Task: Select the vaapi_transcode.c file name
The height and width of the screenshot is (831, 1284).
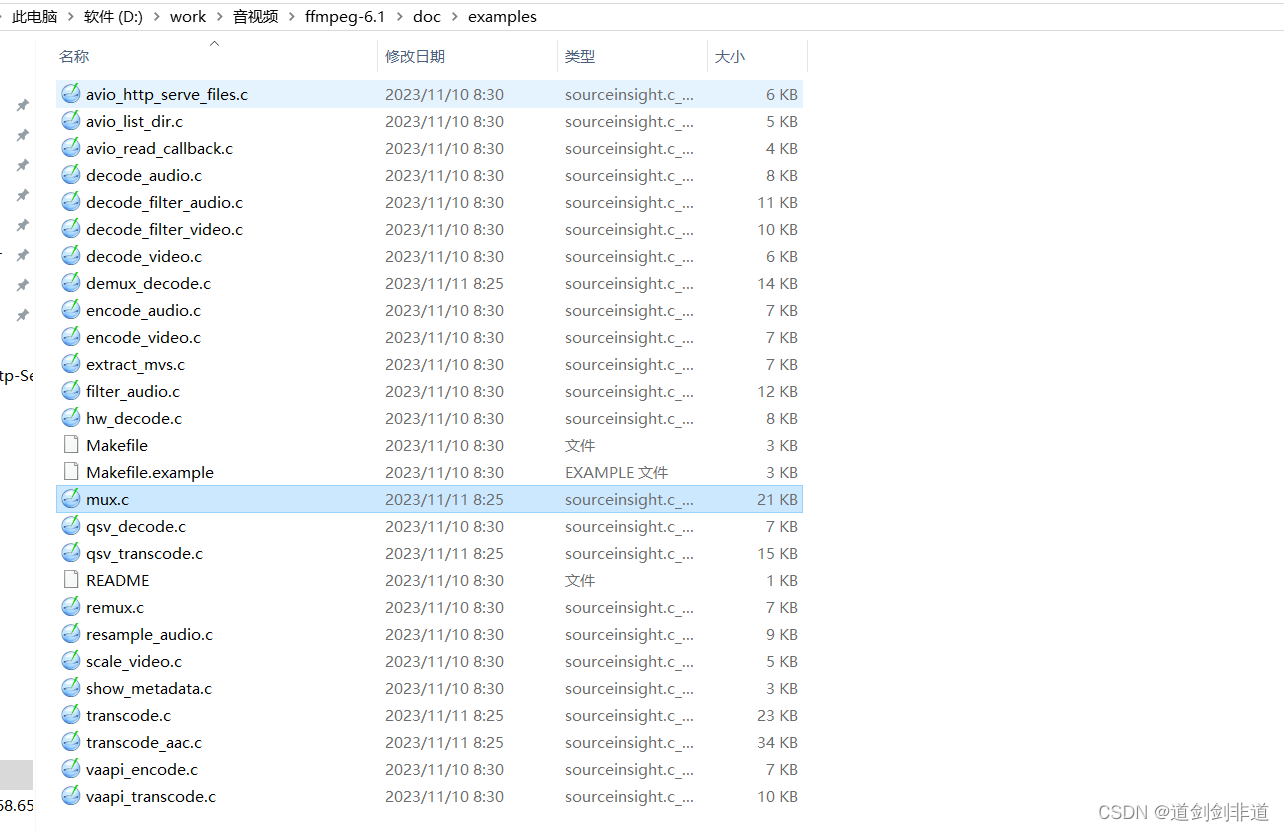Action: coord(151,796)
